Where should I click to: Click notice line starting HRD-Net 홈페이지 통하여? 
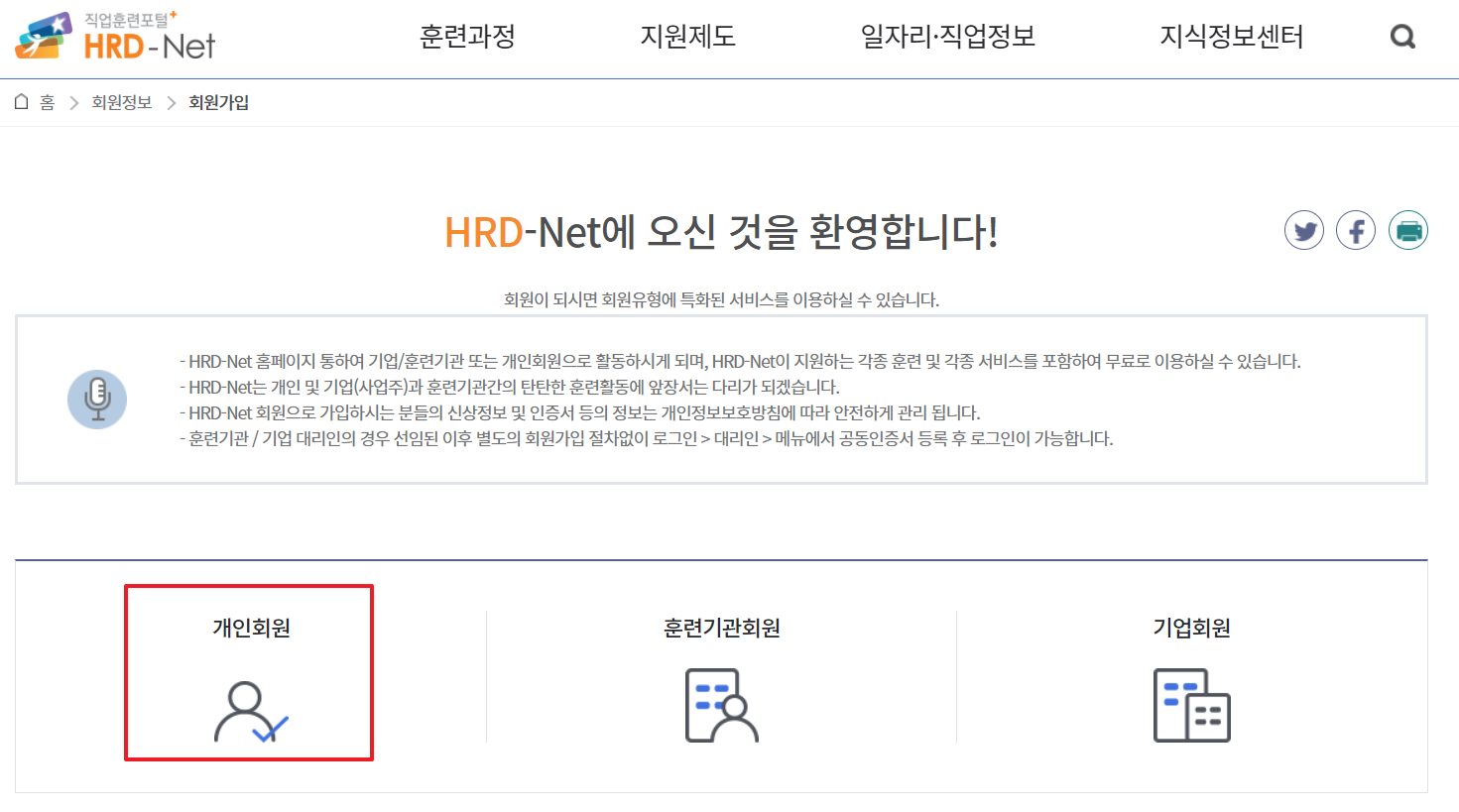740,361
